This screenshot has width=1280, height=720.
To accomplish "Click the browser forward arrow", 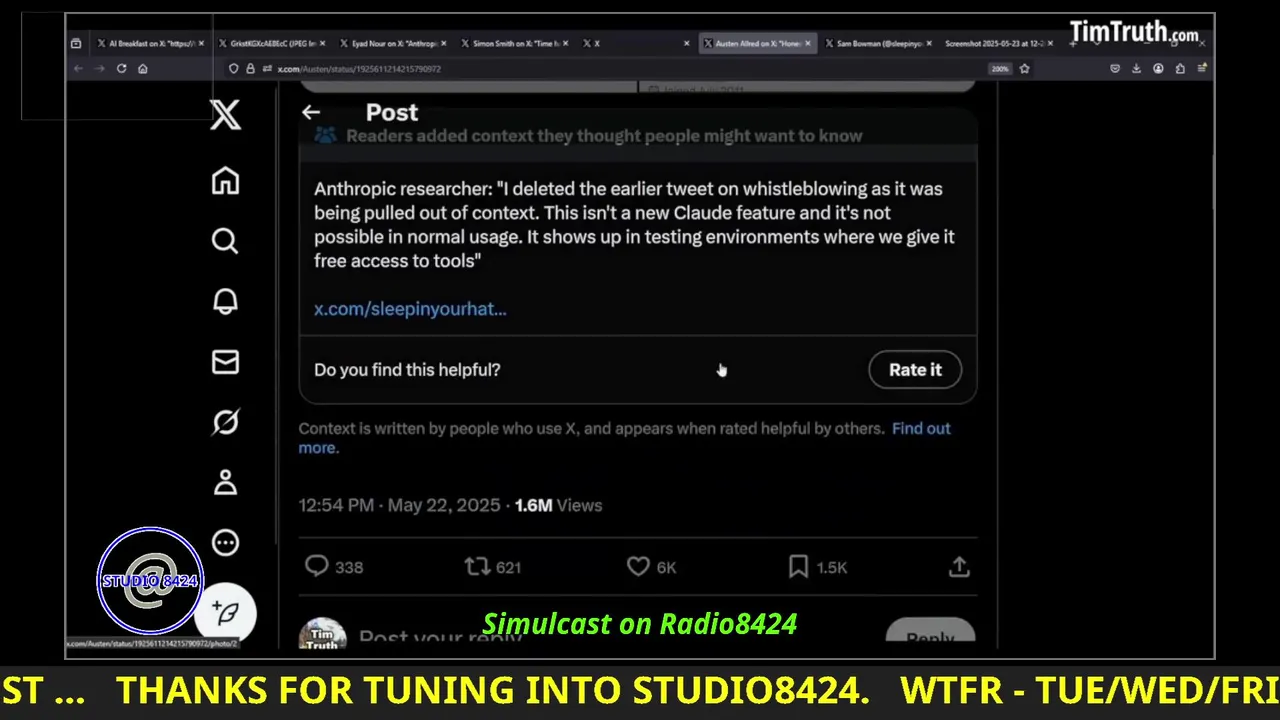I will point(99,69).
